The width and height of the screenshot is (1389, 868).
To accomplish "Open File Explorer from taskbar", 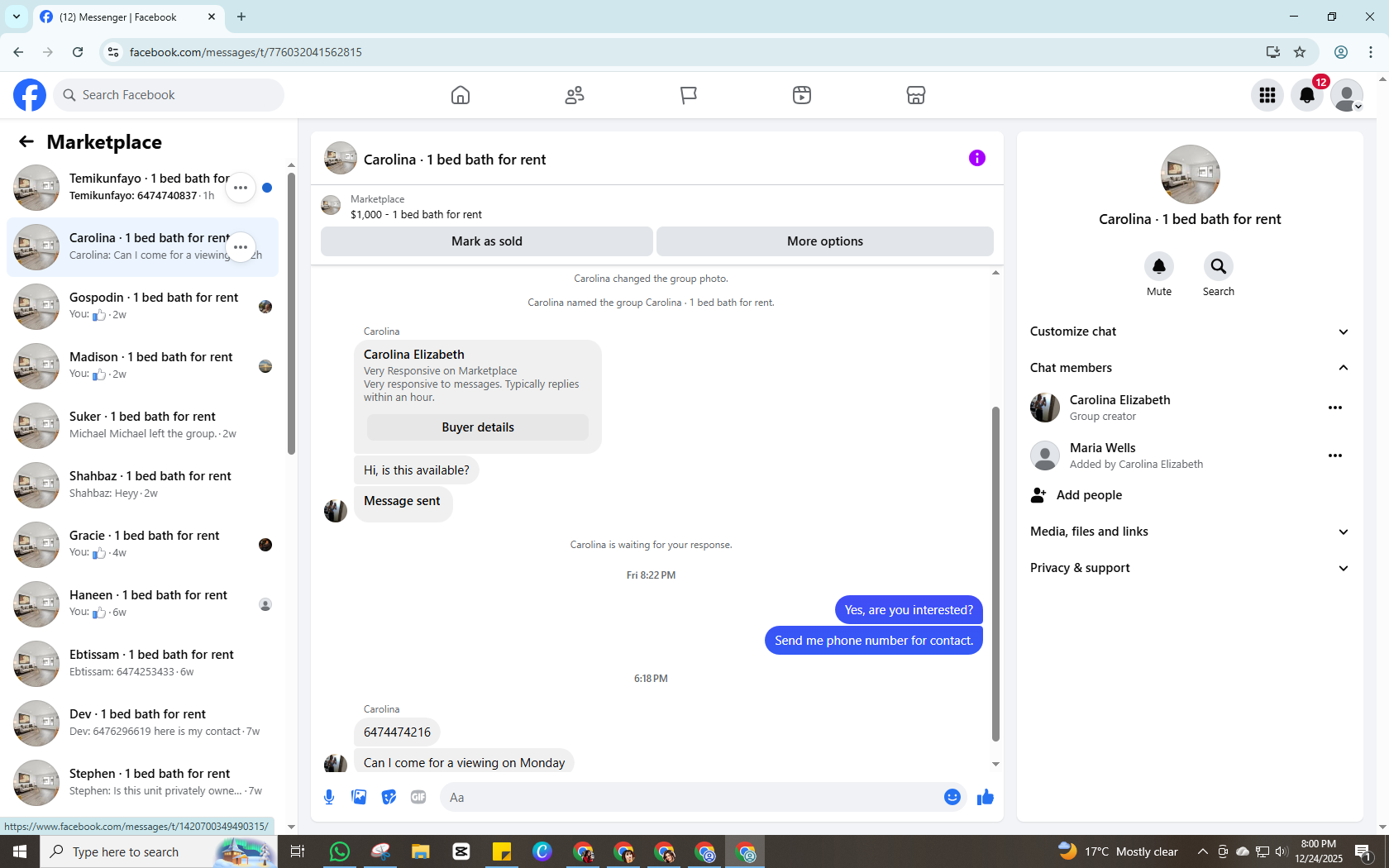I will coord(421,851).
